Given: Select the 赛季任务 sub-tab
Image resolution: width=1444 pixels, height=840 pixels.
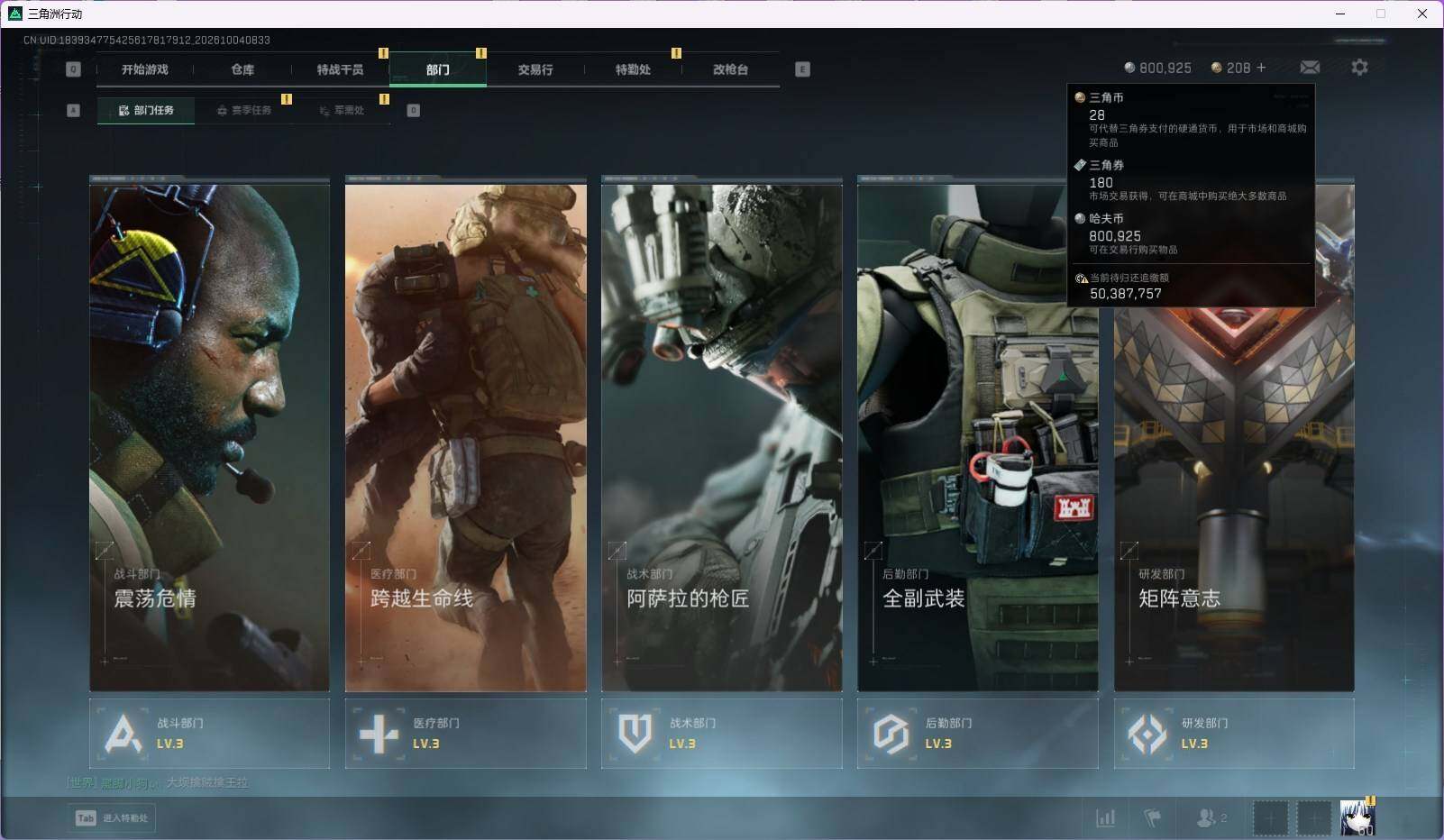Looking at the screenshot, I should [x=244, y=110].
